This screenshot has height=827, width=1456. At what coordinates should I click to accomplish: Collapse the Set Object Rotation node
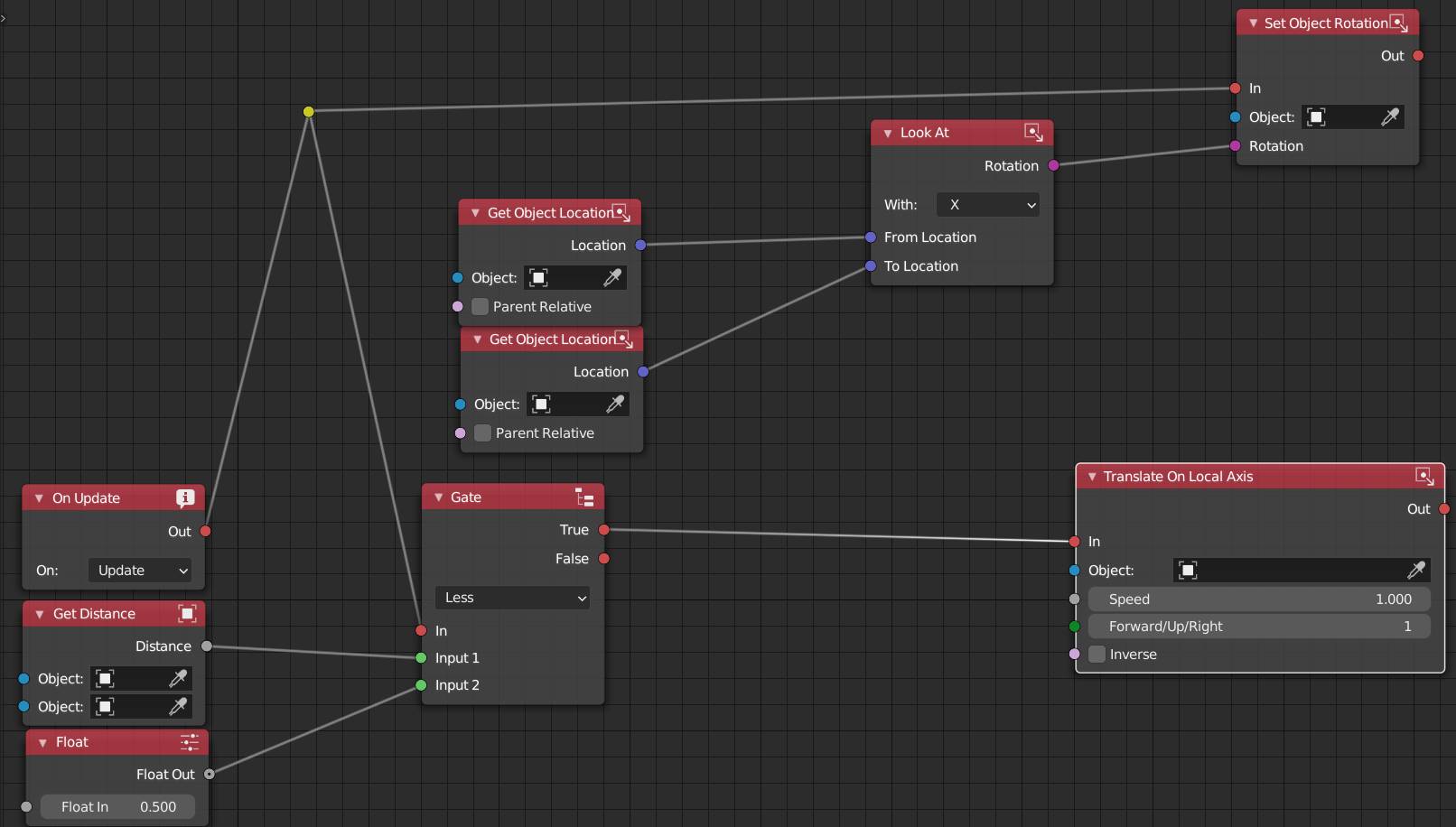point(1252,23)
